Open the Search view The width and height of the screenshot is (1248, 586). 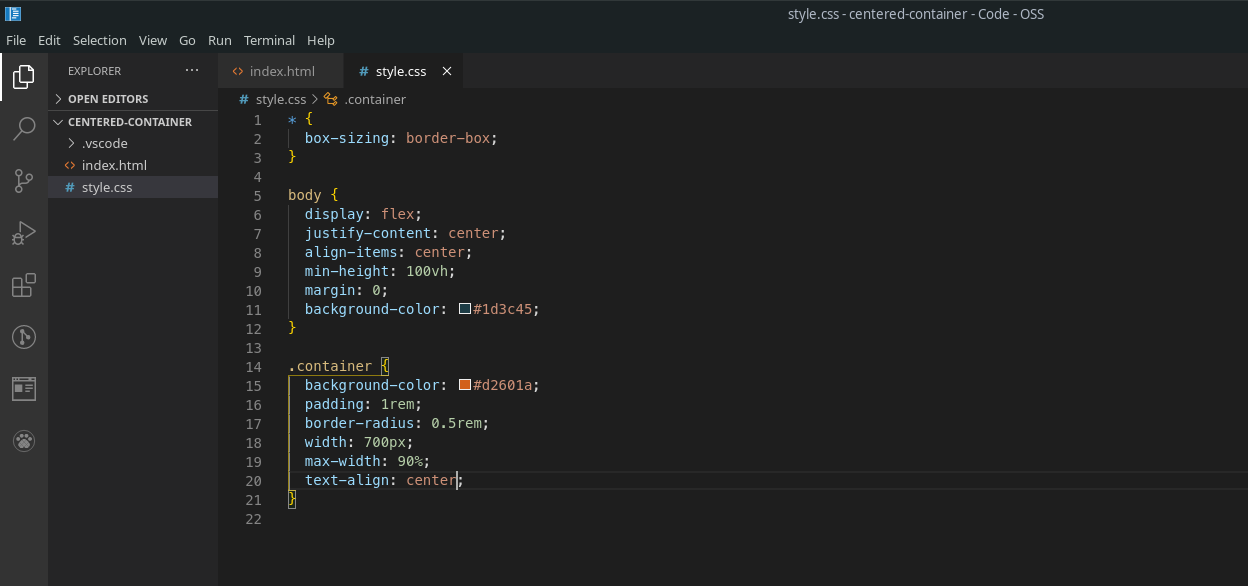point(23,129)
